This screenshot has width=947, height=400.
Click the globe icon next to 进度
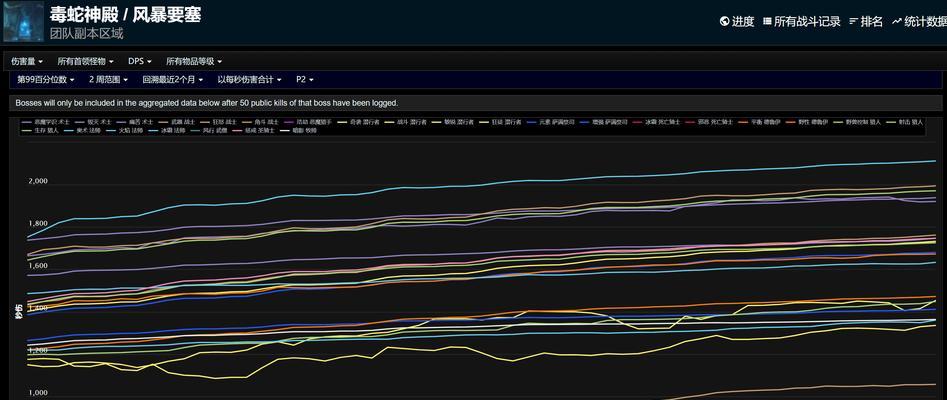coord(724,21)
